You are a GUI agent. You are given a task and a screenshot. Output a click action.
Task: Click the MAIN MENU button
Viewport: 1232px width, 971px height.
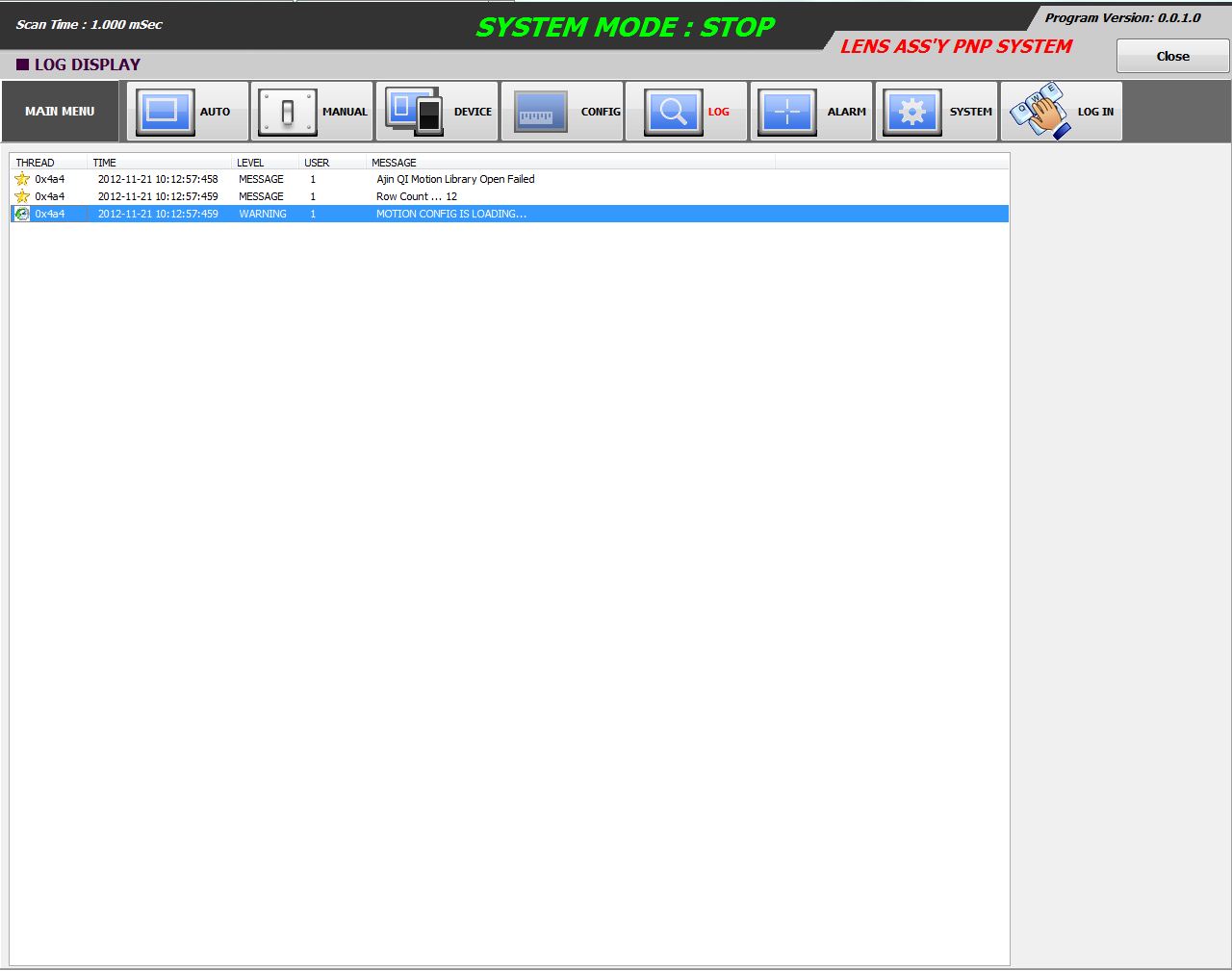60,112
